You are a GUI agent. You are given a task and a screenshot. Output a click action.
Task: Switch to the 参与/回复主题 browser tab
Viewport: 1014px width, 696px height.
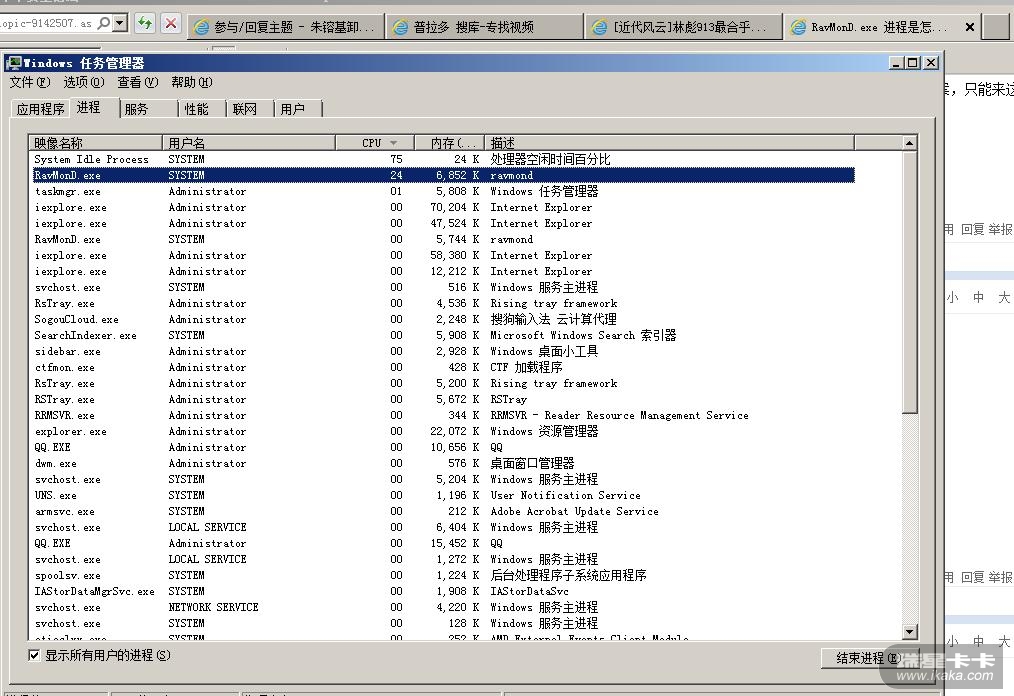[x=285, y=27]
